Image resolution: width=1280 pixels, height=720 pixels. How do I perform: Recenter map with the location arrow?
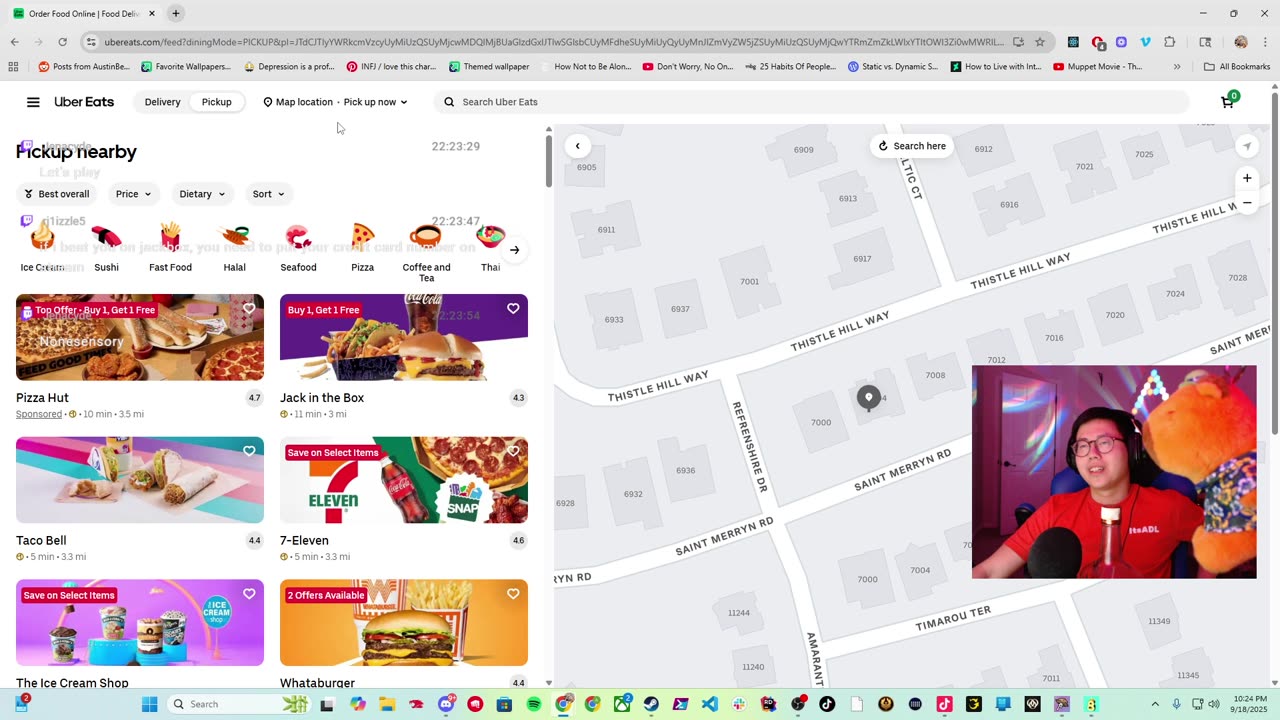pos(1246,146)
